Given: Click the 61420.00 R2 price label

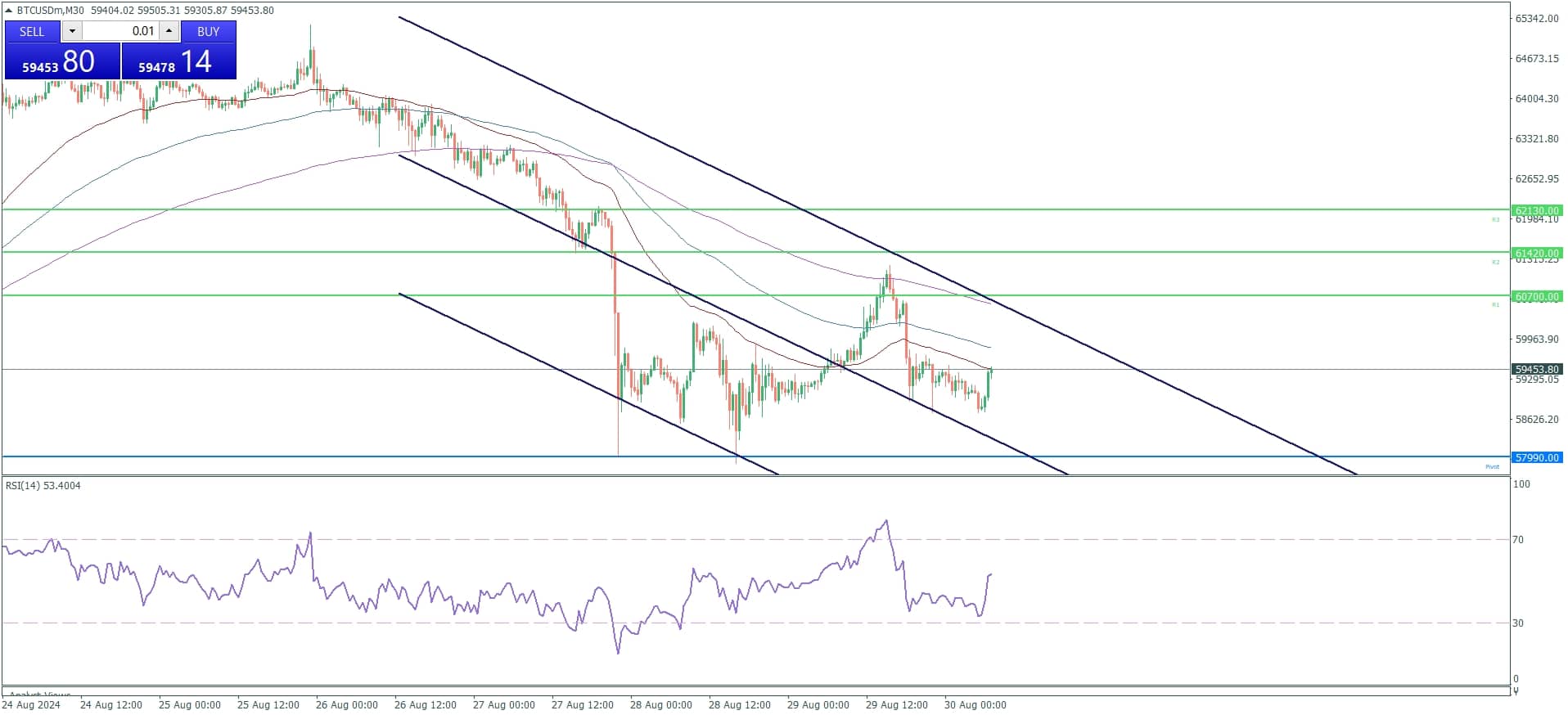Looking at the screenshot, I should point(1536,253).
